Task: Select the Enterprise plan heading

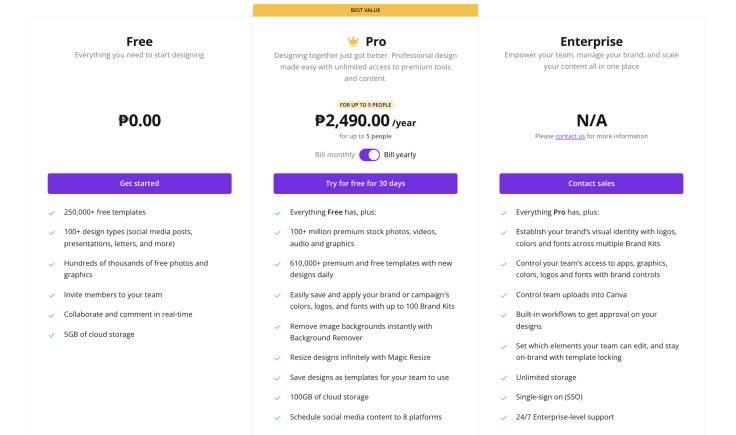Action: point(591,42)
